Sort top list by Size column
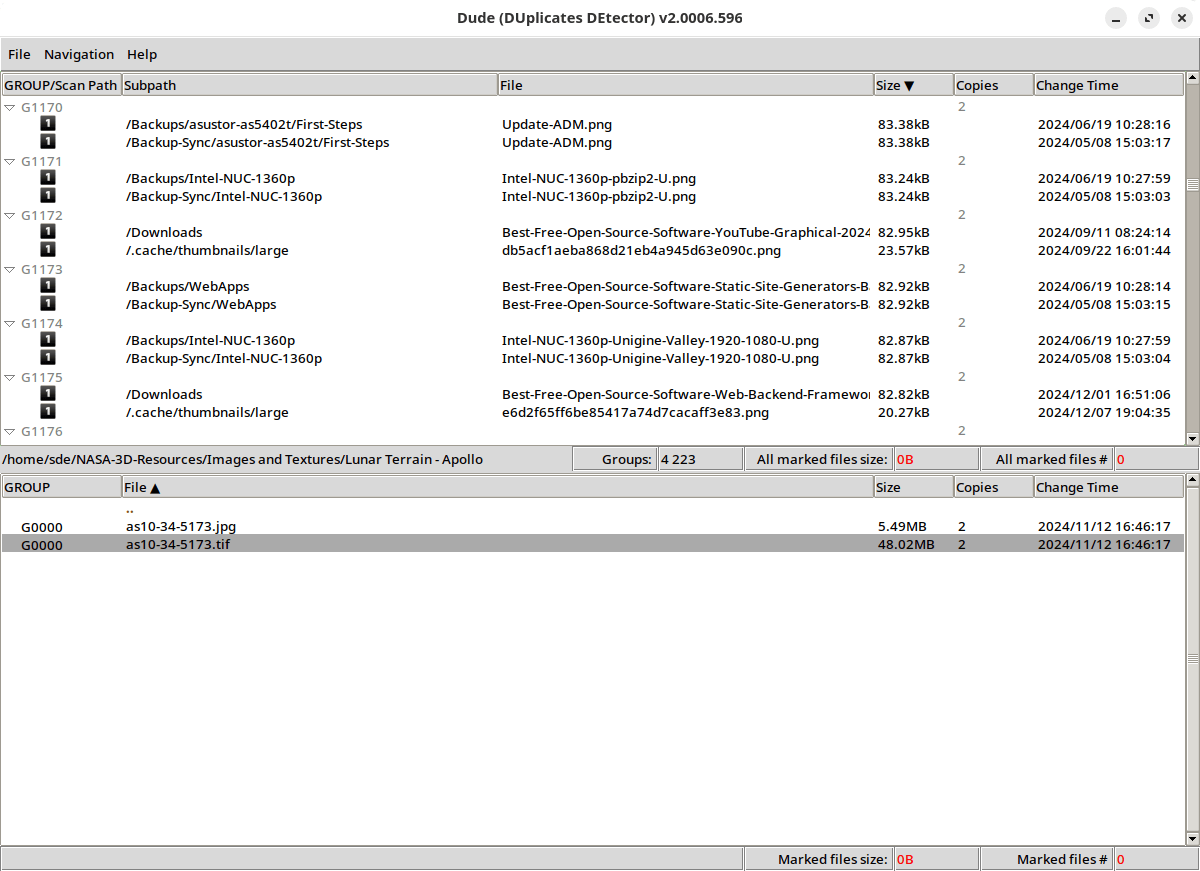The height and width of the screenshot is (871, 1200). (x=913, y=85)
